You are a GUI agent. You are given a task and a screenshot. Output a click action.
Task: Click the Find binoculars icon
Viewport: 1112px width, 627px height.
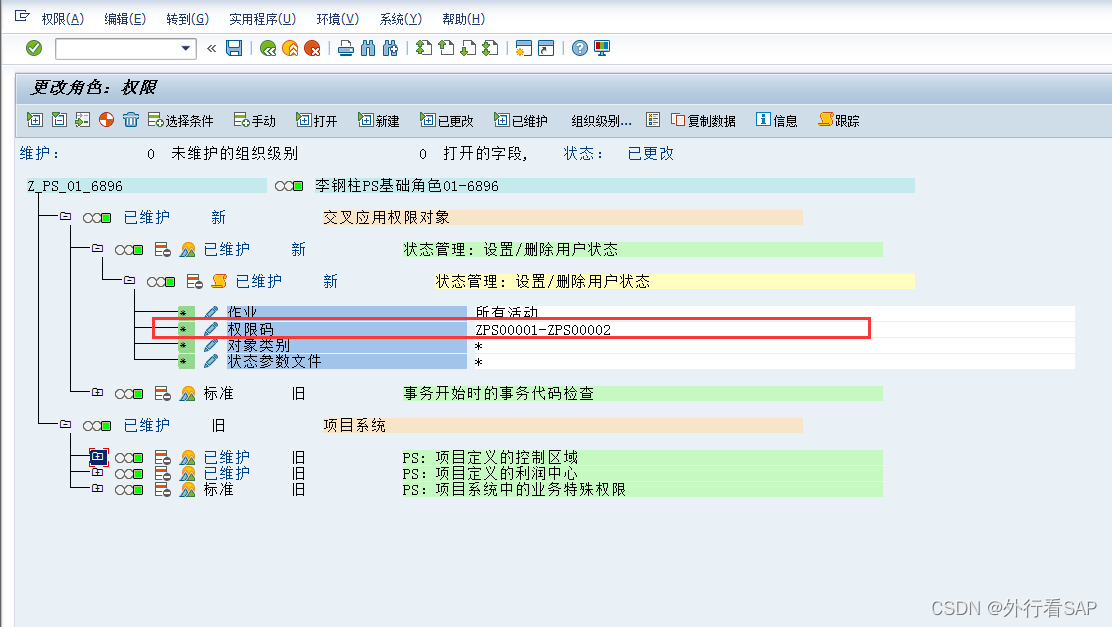coord(368,48)
